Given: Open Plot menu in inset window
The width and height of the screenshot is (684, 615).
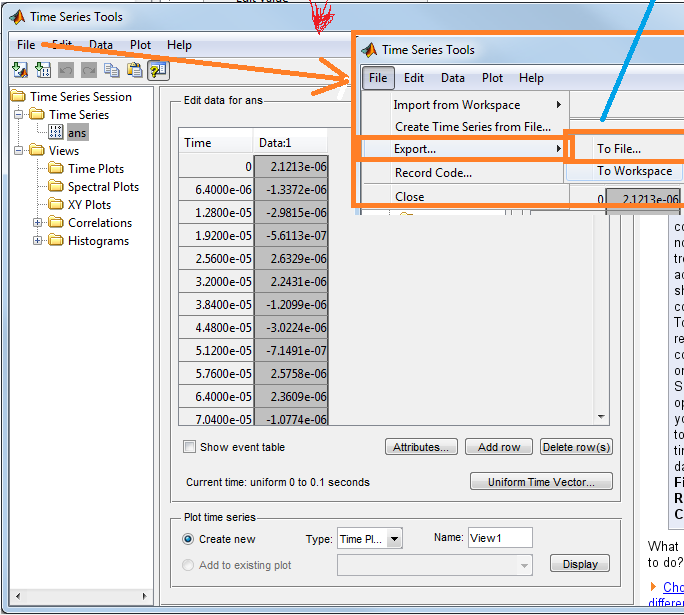Looking at the screenshot, I should tap(492, 78).
